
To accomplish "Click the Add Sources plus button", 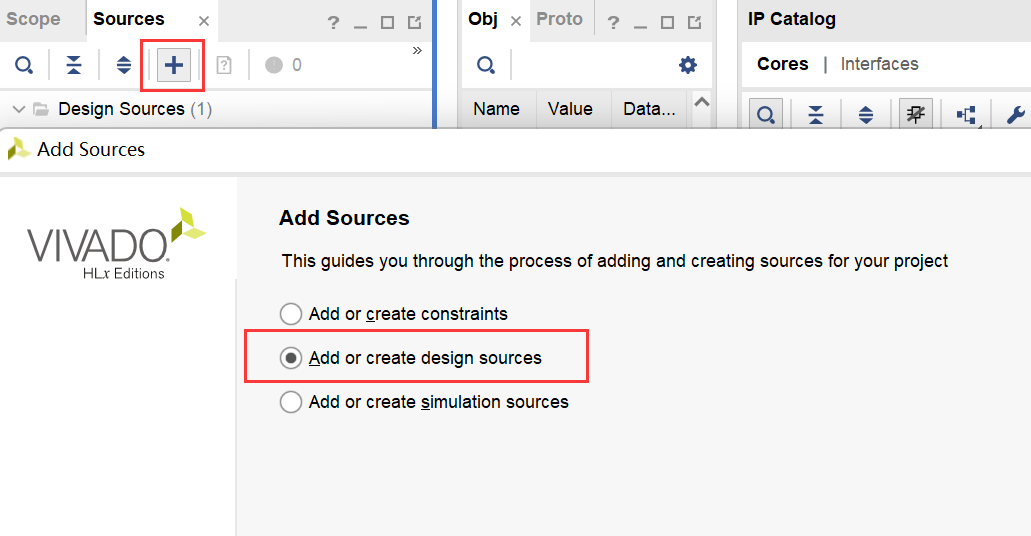I will tap(174, 65).
